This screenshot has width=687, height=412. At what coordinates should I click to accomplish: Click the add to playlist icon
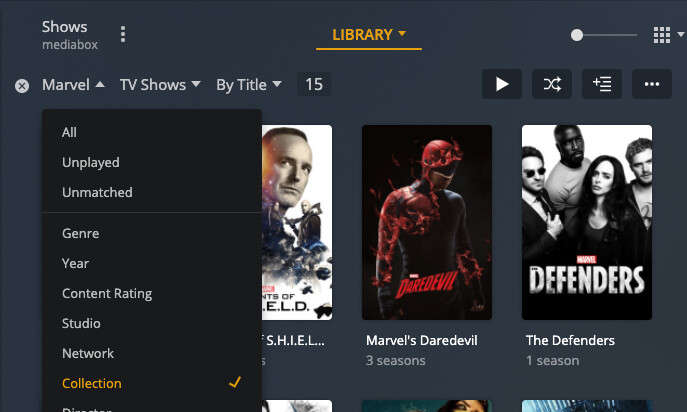click(602, 84)
